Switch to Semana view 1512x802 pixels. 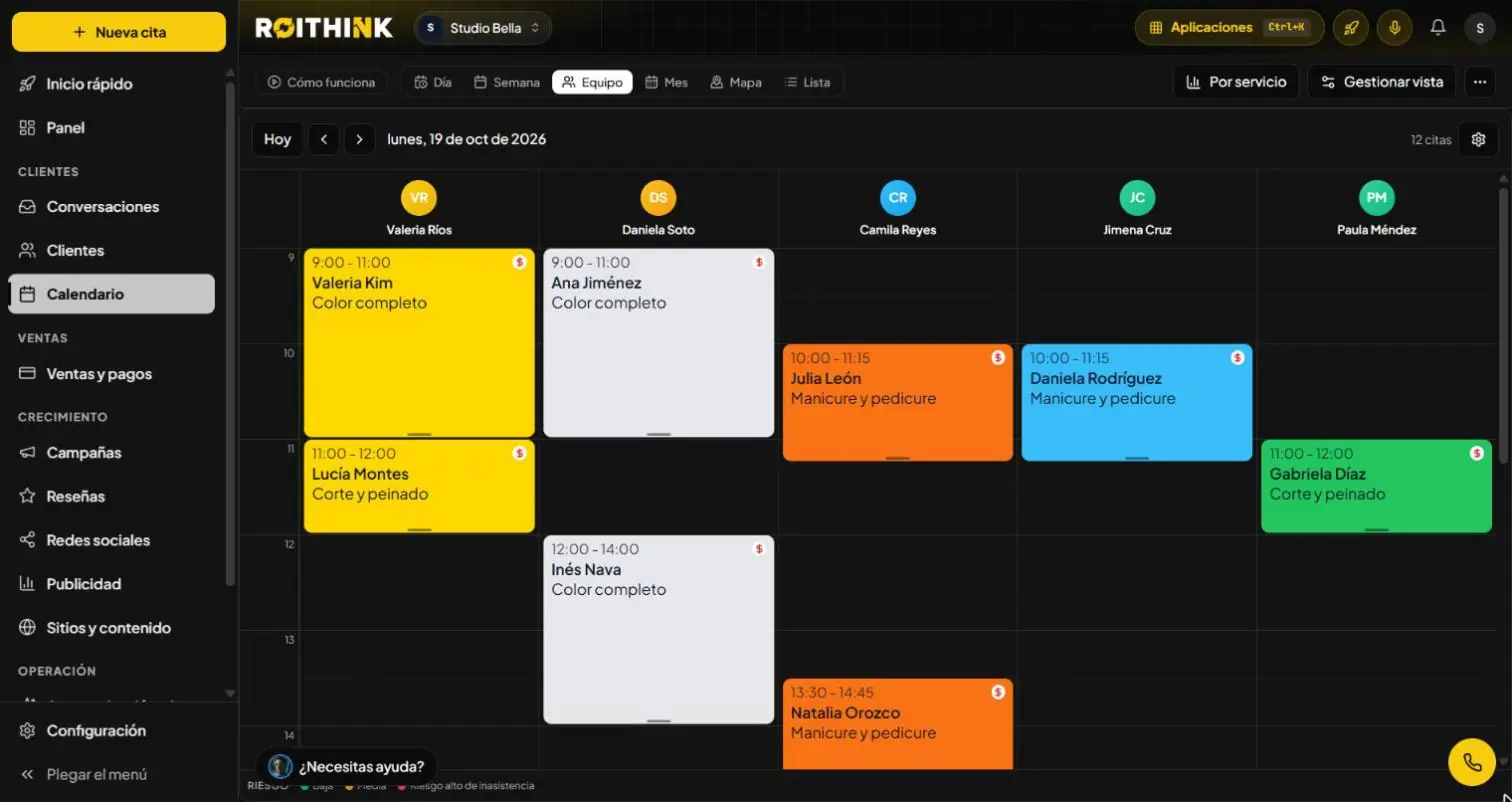(x=507, y=82)
